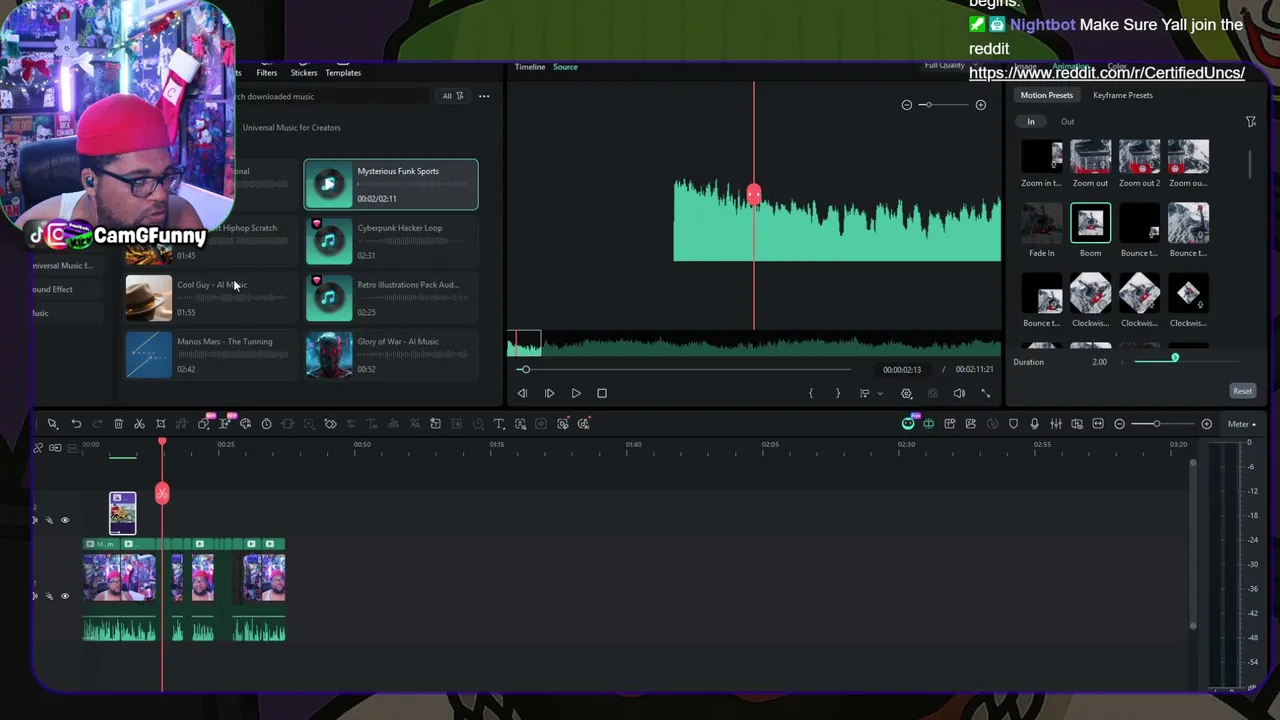This screenshot has height=720, width=1280.
Task: Select the crop tool icon
Action: pyautogui.click(x=161, y=424)
